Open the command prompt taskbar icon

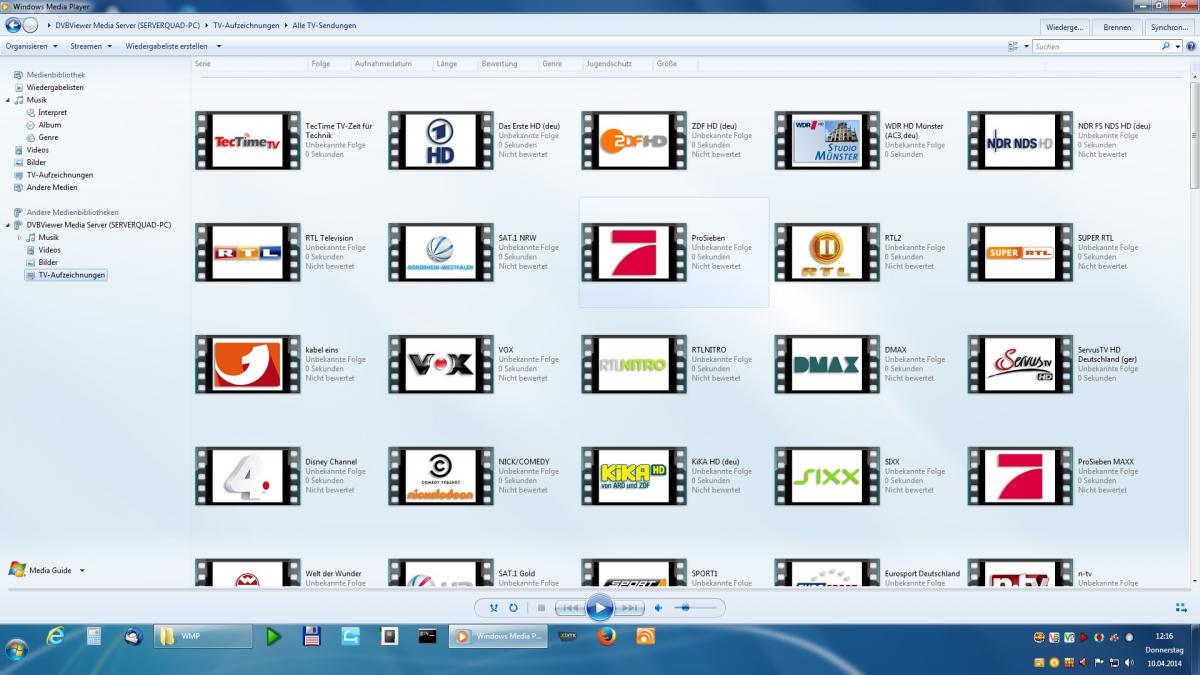click(427, 636)
